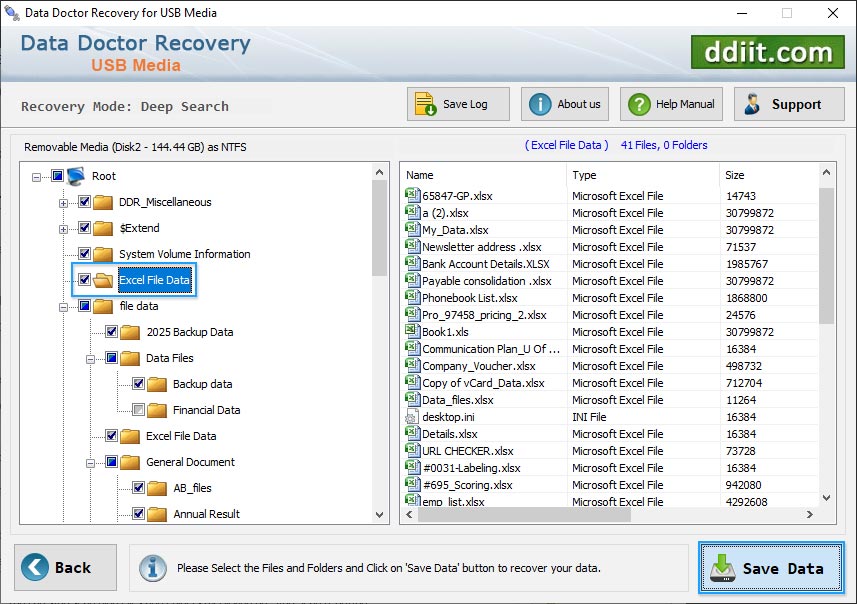857x604 pixels.
Task: Click the file list vertical scrollbar thumb
Action: [826, 256]
